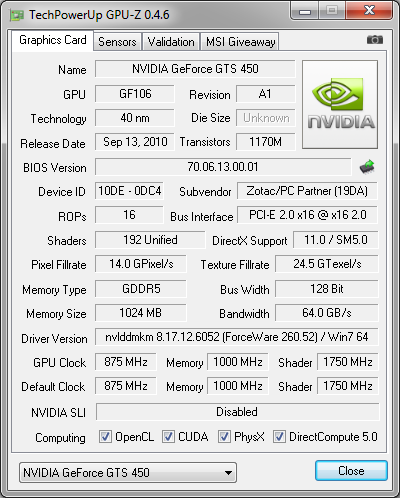Click the Driver Version text field

click(237, 337)
